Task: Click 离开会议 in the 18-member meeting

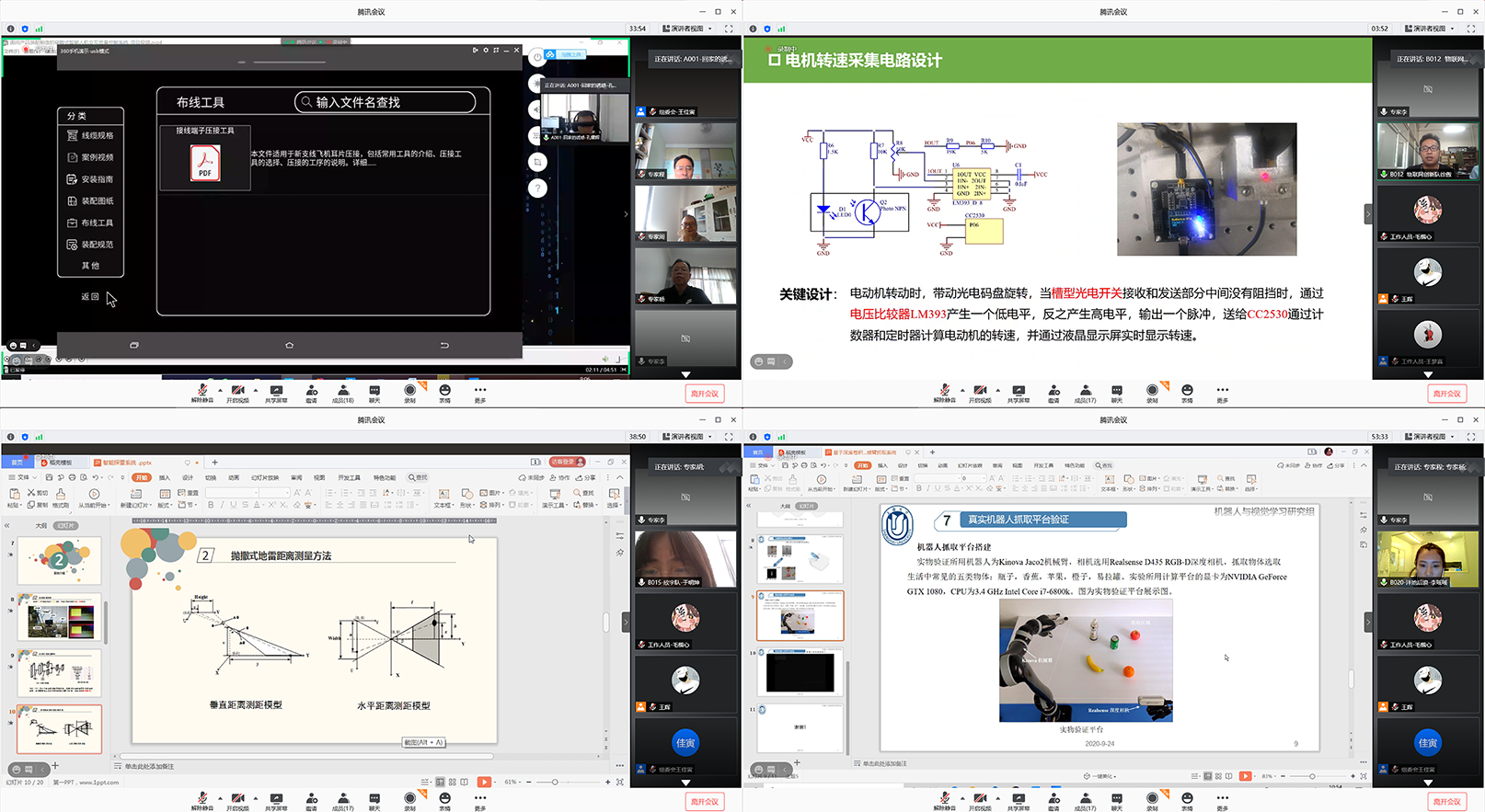Action: (x=704, y=394)
